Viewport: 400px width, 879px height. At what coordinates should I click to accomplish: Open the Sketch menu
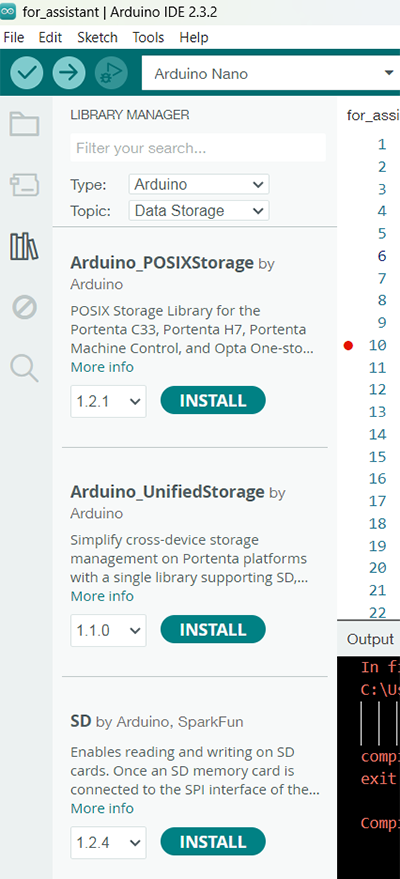[97, 38]
